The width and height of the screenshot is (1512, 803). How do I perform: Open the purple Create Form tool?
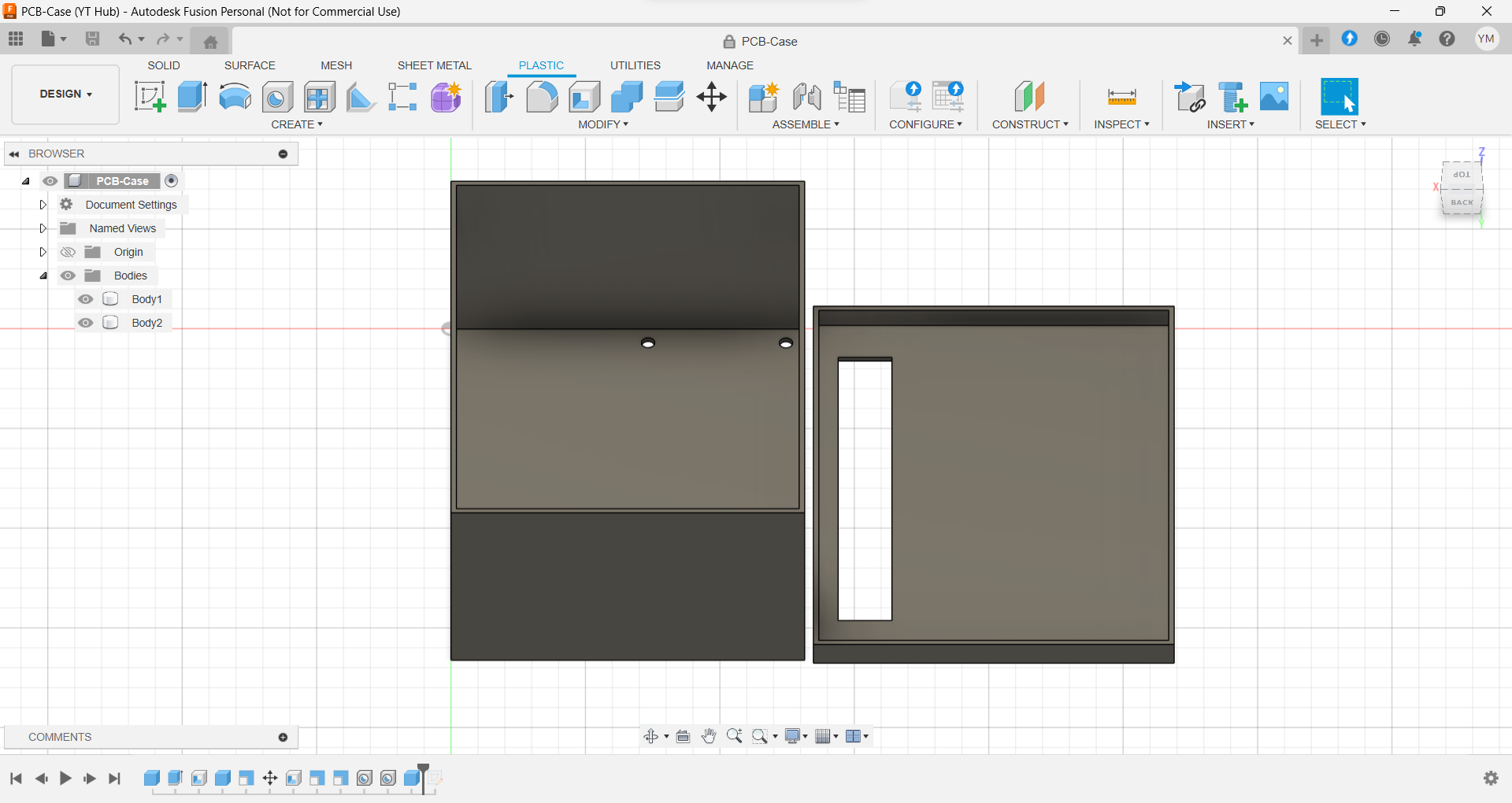[x=447, y=97]
